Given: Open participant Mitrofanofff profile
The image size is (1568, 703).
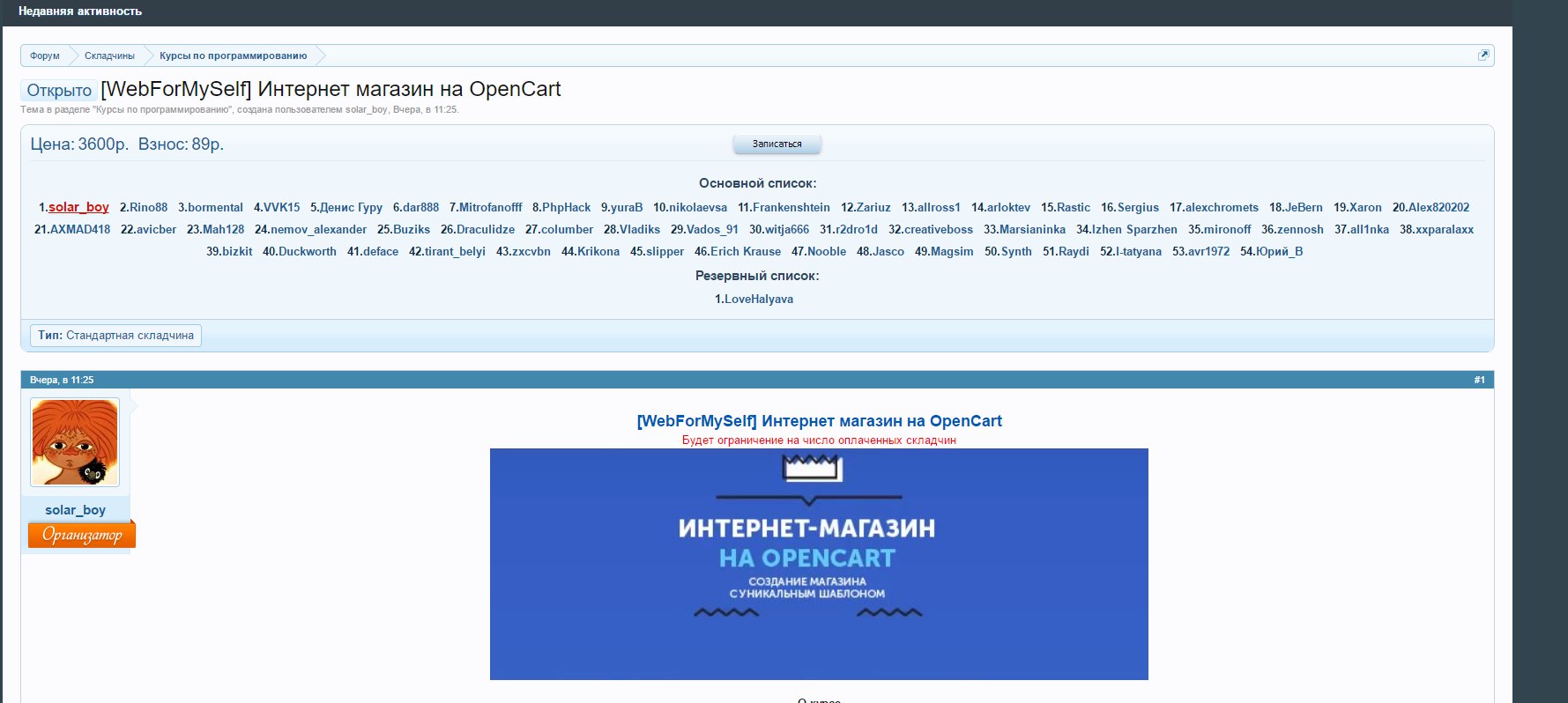Looking at the screenshot, I should [490, 207].
